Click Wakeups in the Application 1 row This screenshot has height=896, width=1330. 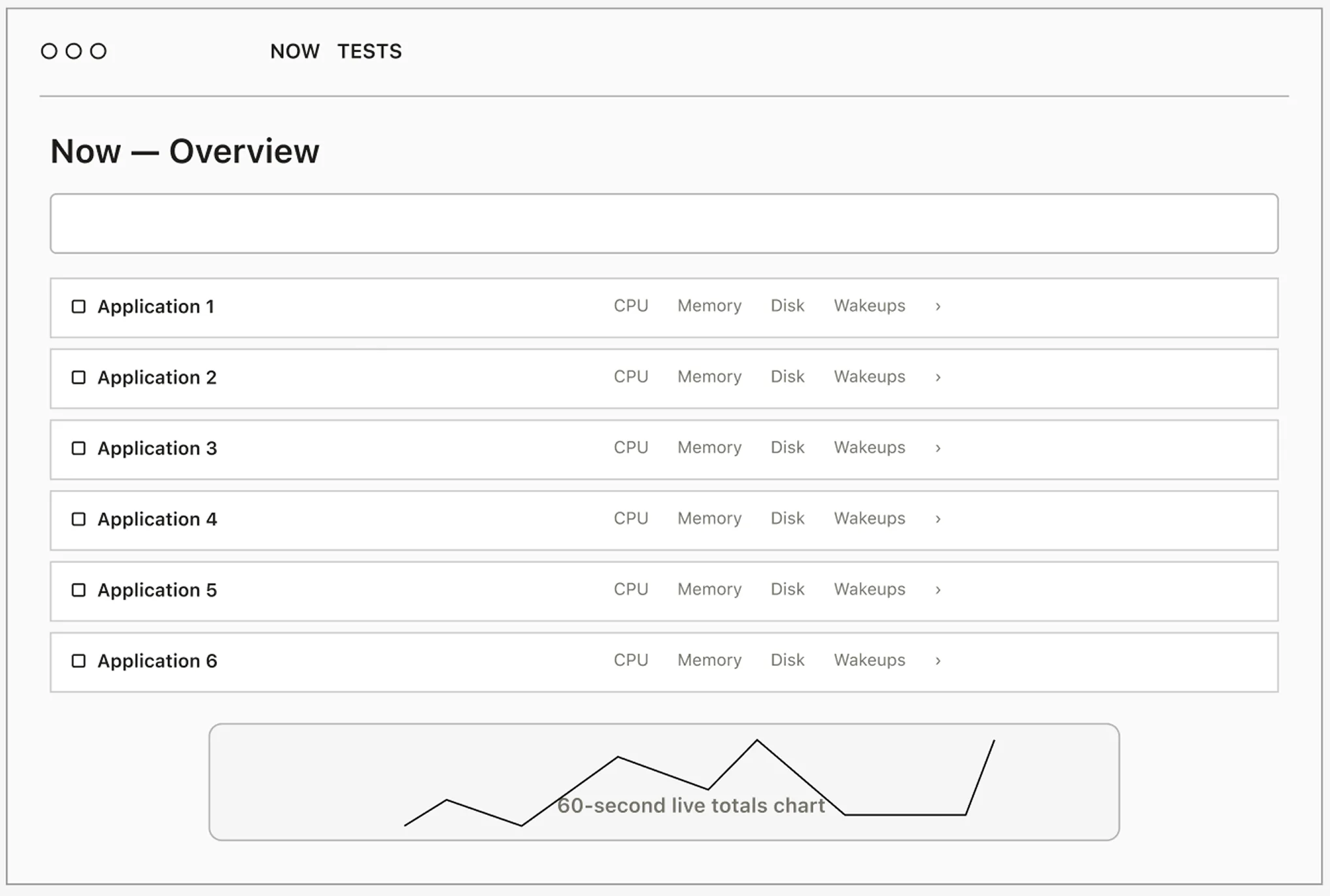870,306
